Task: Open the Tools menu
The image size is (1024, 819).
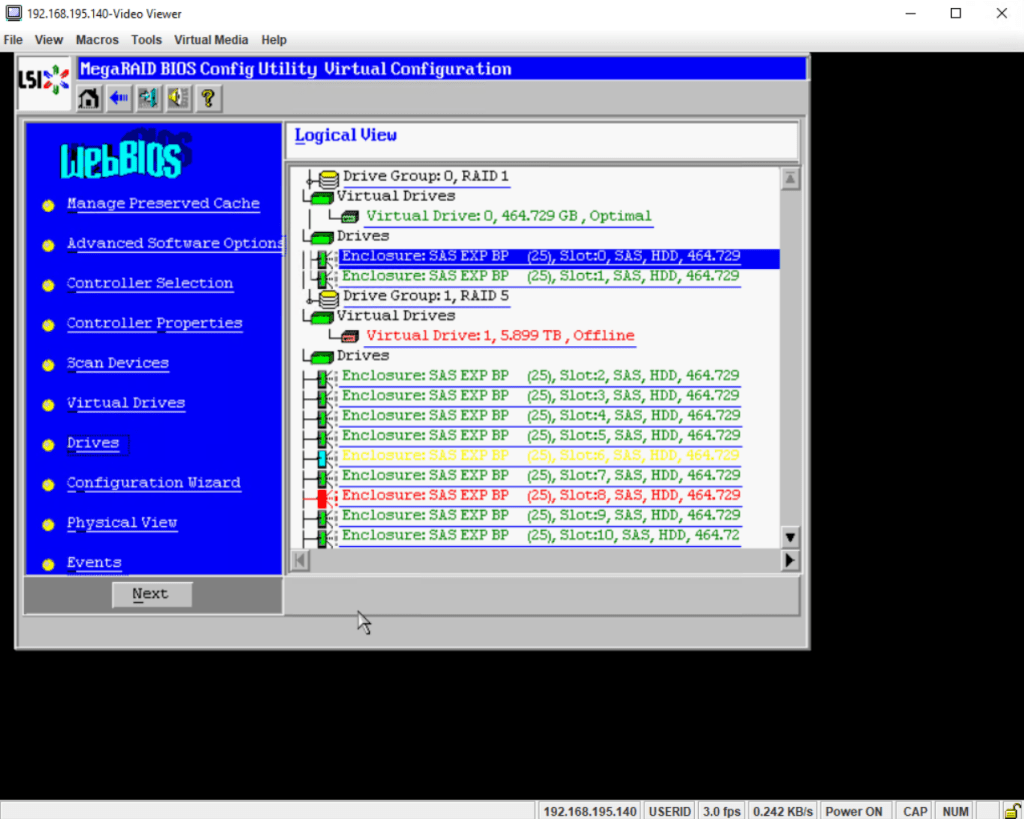Action: 146,40
